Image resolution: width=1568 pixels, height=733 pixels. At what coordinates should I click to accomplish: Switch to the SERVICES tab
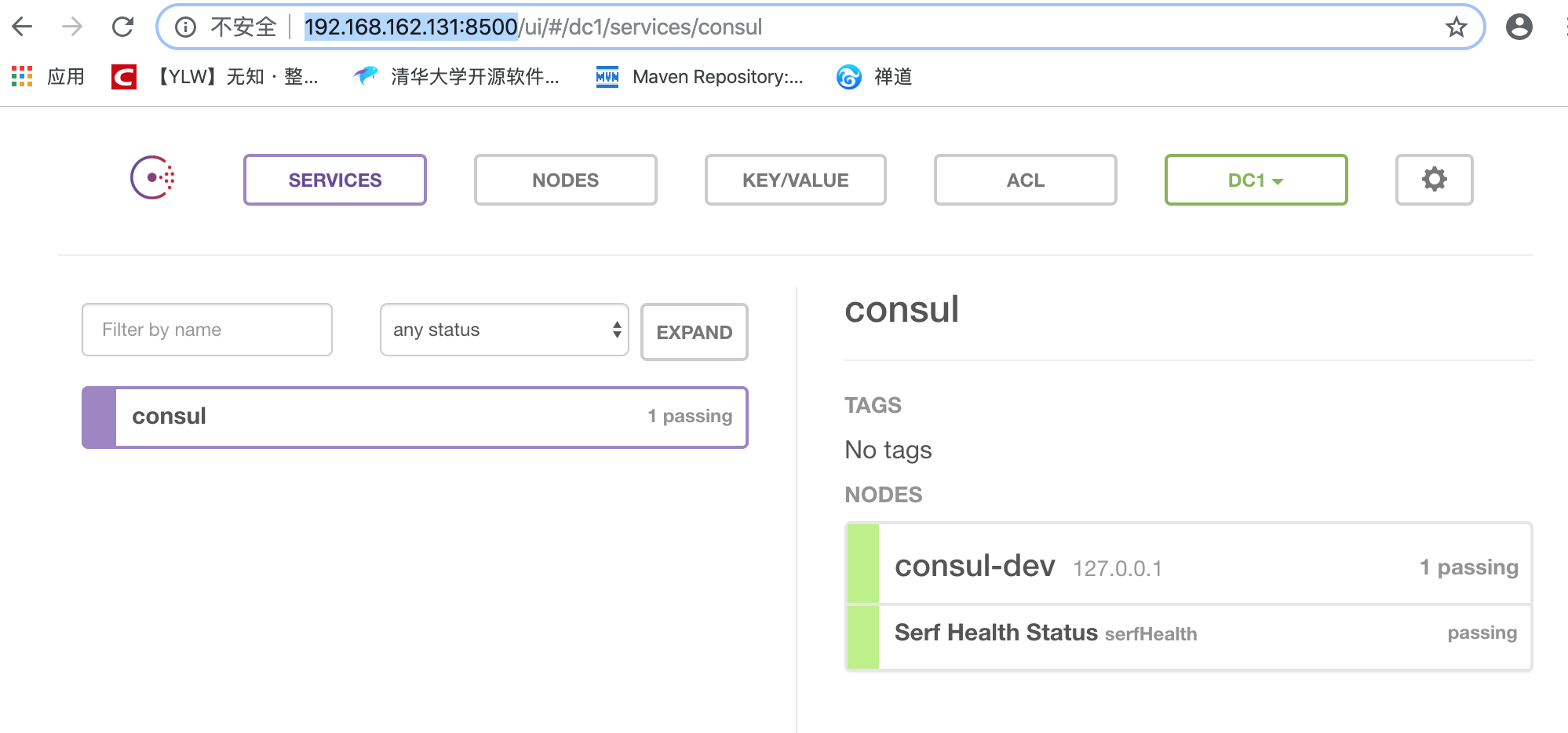[335, 180]
